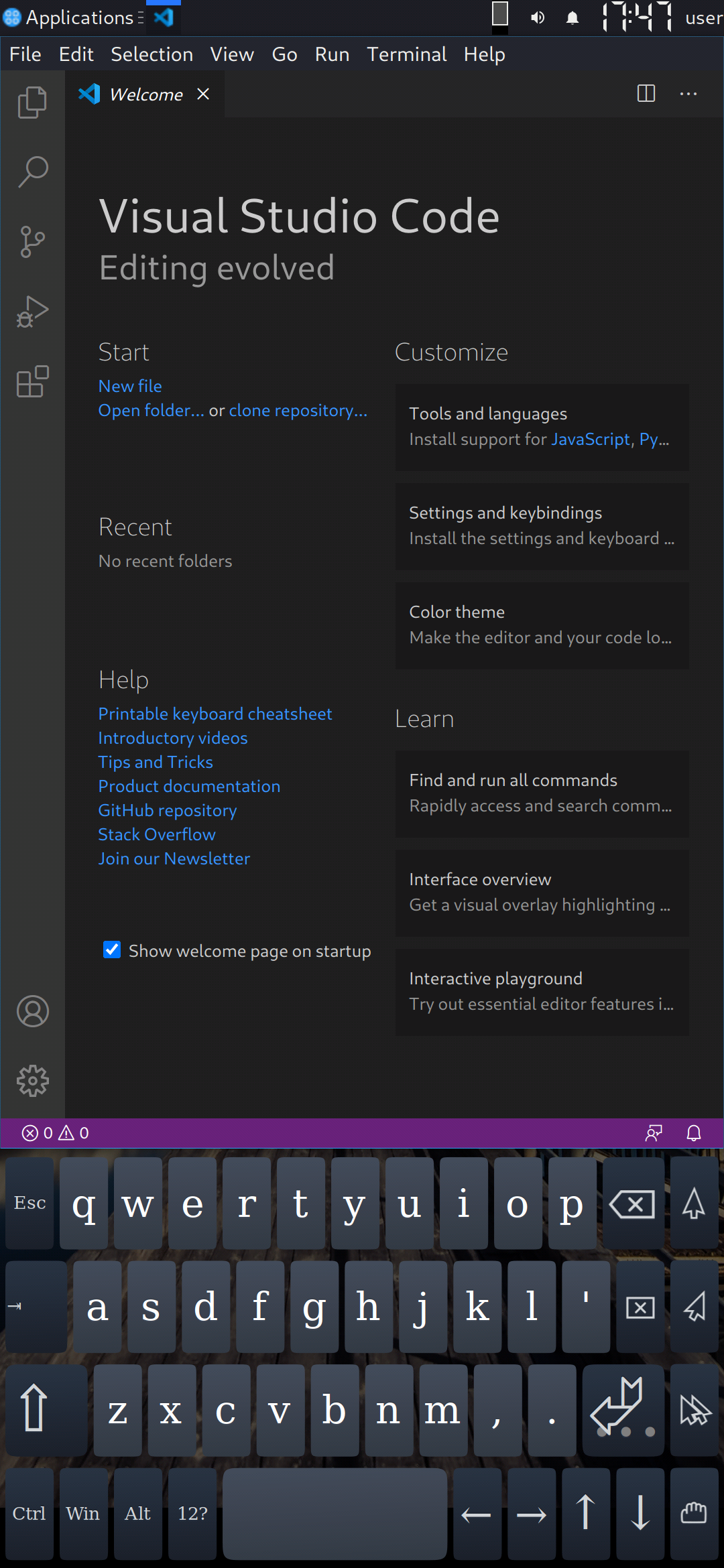Open Introductory videos link
The width and height of the screenshot is (724, 1568).
tap(173, 738)
